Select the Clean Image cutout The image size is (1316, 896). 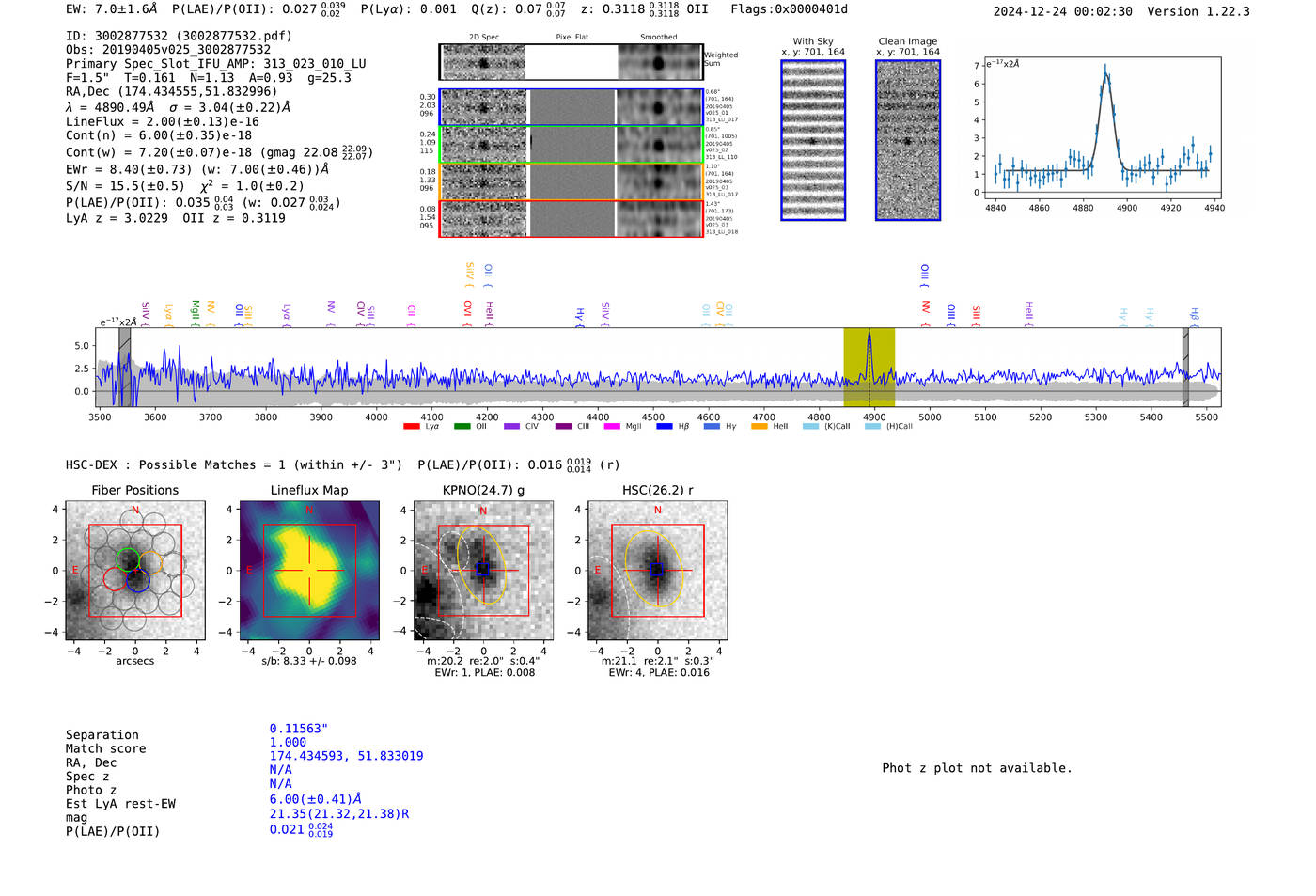[x=908, y=140]
